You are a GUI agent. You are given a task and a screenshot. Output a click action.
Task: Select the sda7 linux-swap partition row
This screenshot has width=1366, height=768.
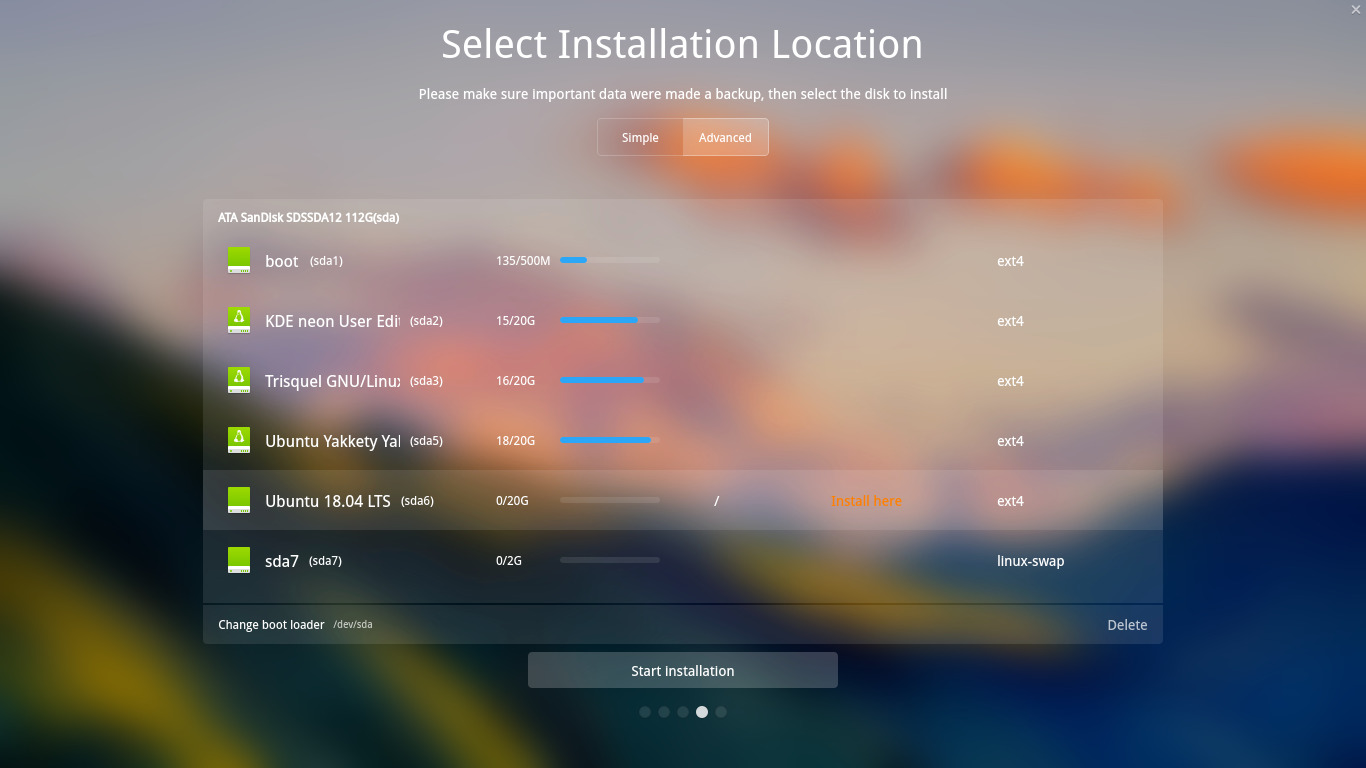683,560
